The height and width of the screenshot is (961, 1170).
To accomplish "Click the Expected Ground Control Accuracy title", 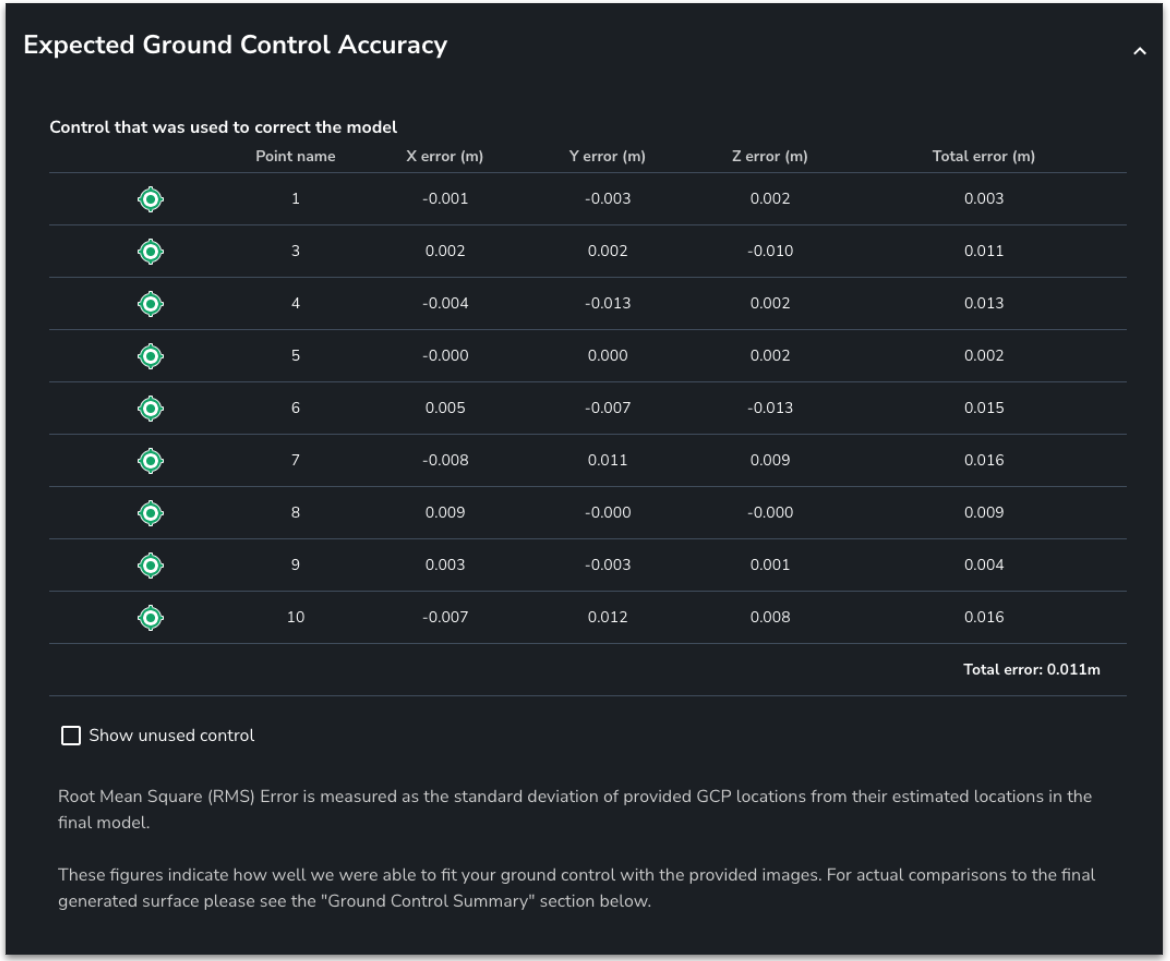I will (235, 45).
